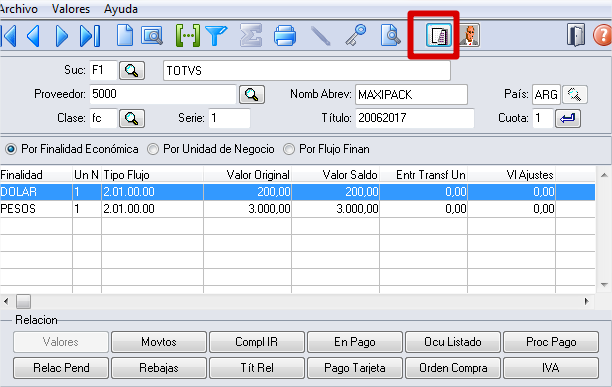Image resolution: width=612 pixels, height=387 pixels.
Task: Go to the first record
Action: 9,36
